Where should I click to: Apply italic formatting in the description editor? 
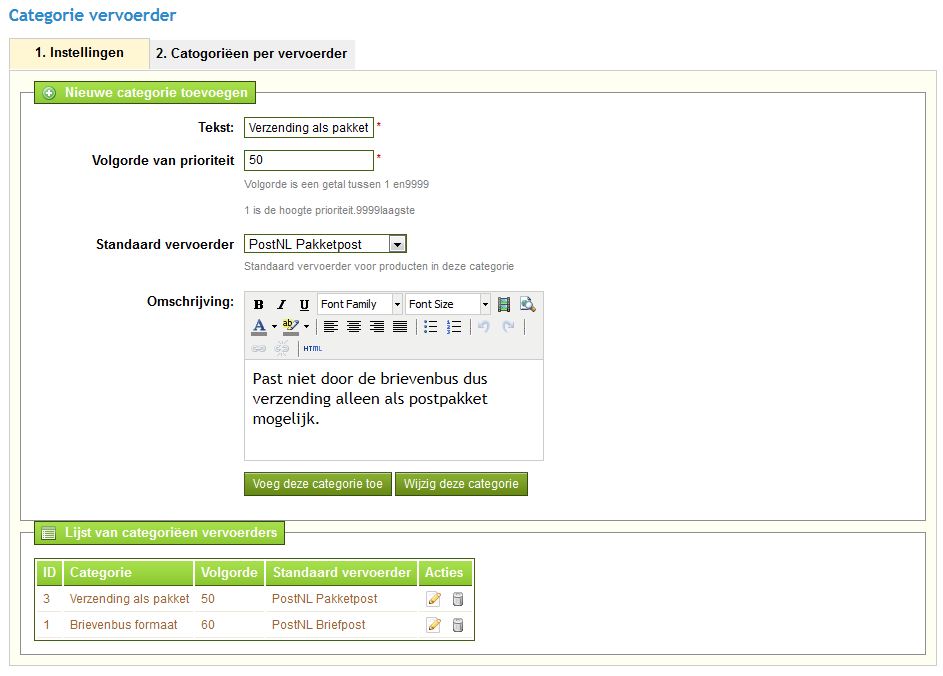click(x=281, y=304)
